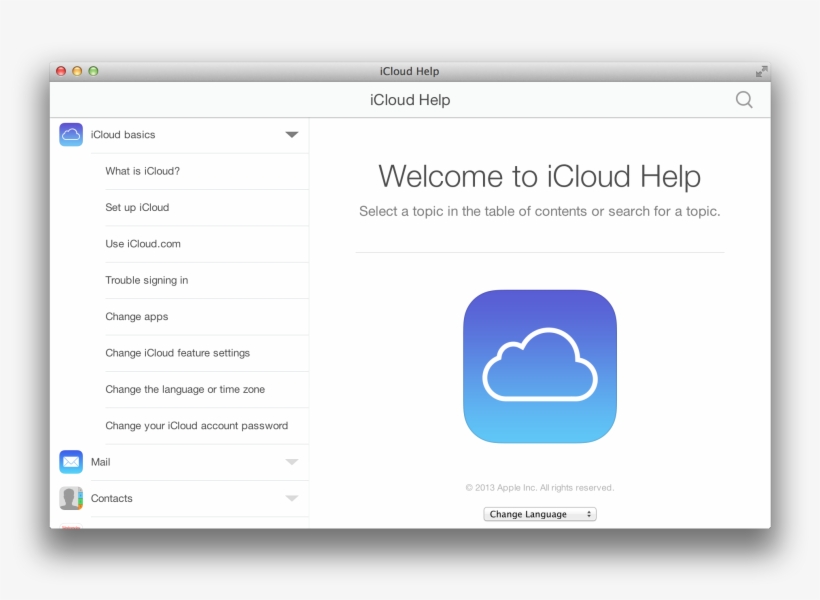Open the 'Set up iCloud' topic
The width and height of the screenshot is (820, 600).
[207, 207]
